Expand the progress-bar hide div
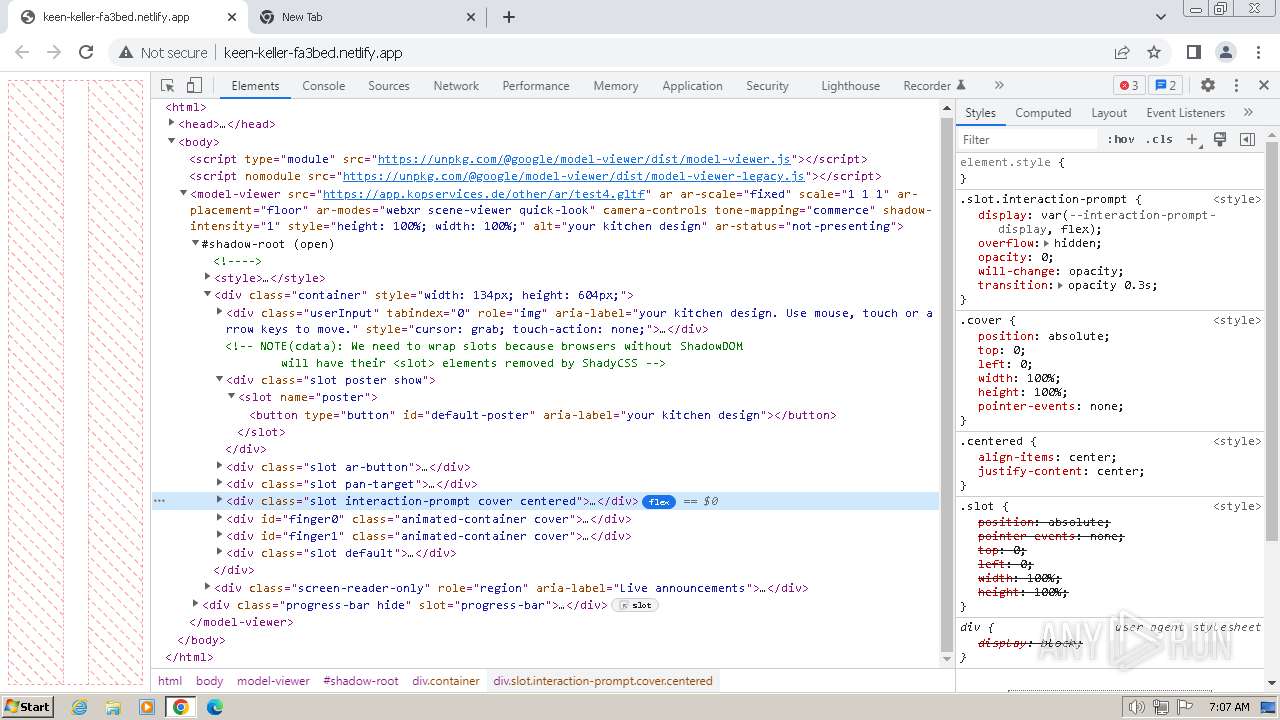Image resolution: width=1280 pixels, height=720 pixels. coord(196,604)
